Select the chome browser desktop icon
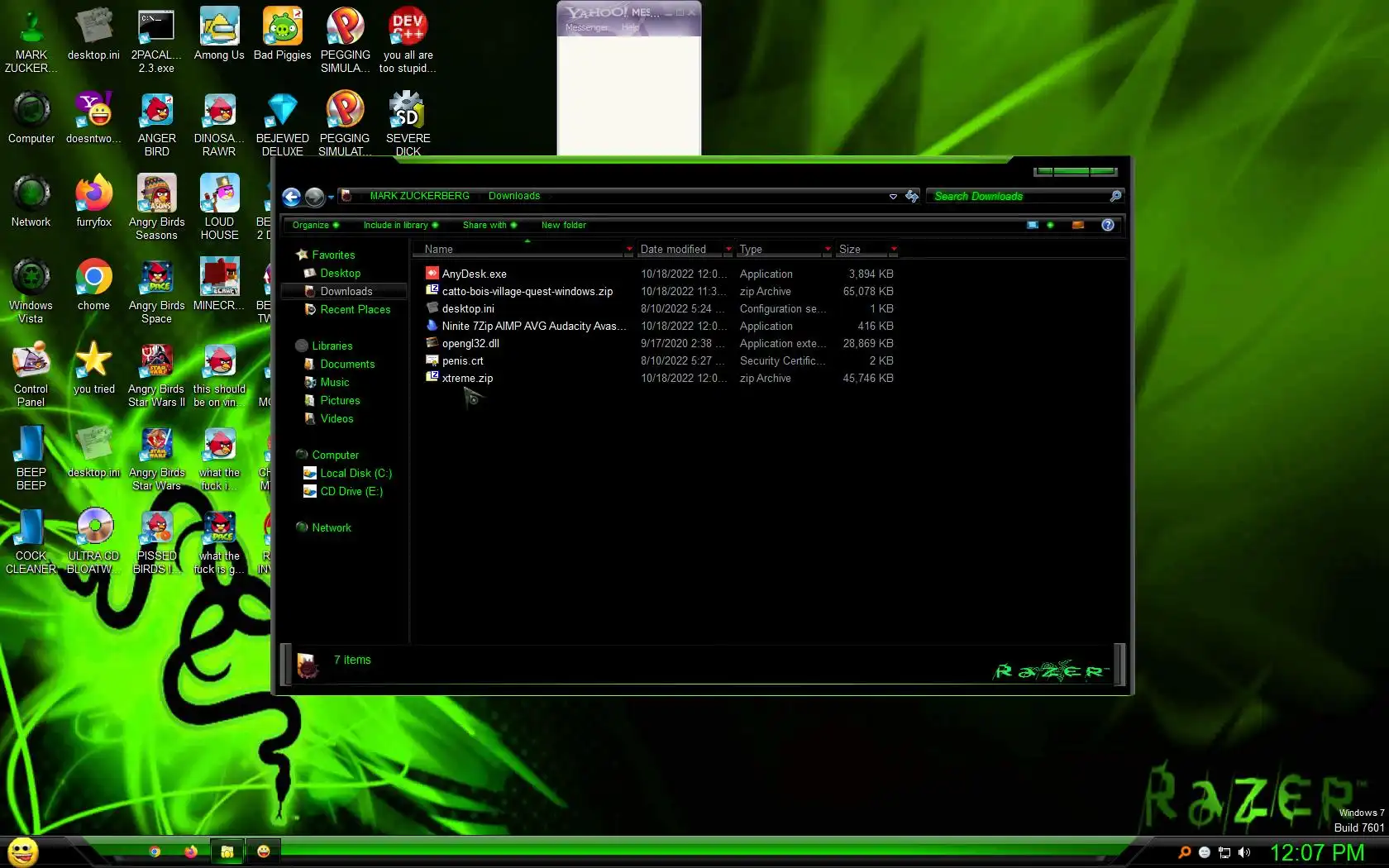The image size is (1389, 868). (x=93, y=285)
